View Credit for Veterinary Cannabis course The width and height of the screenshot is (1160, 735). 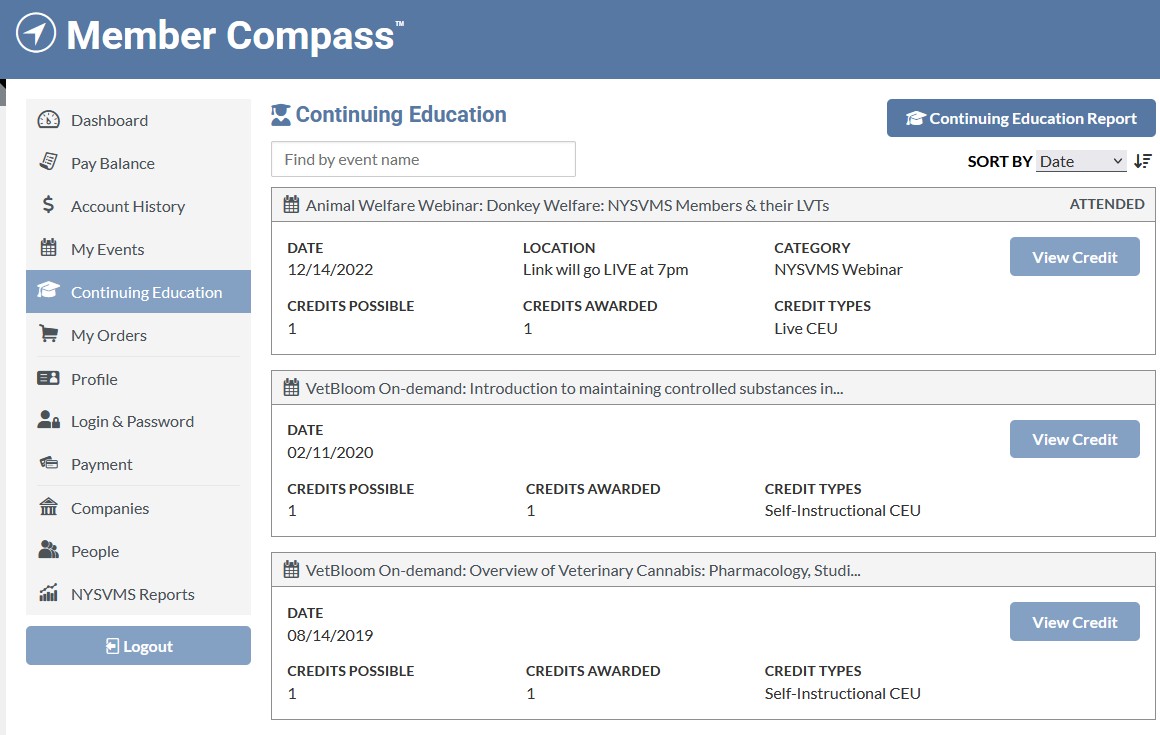(1074, 622)
